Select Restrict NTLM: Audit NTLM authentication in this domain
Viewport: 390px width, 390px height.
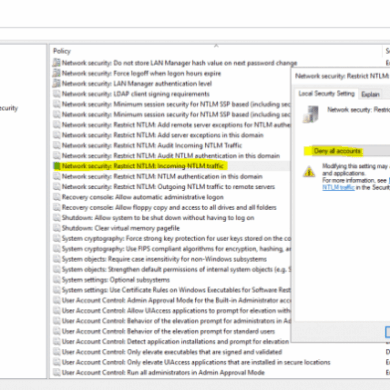171,156
